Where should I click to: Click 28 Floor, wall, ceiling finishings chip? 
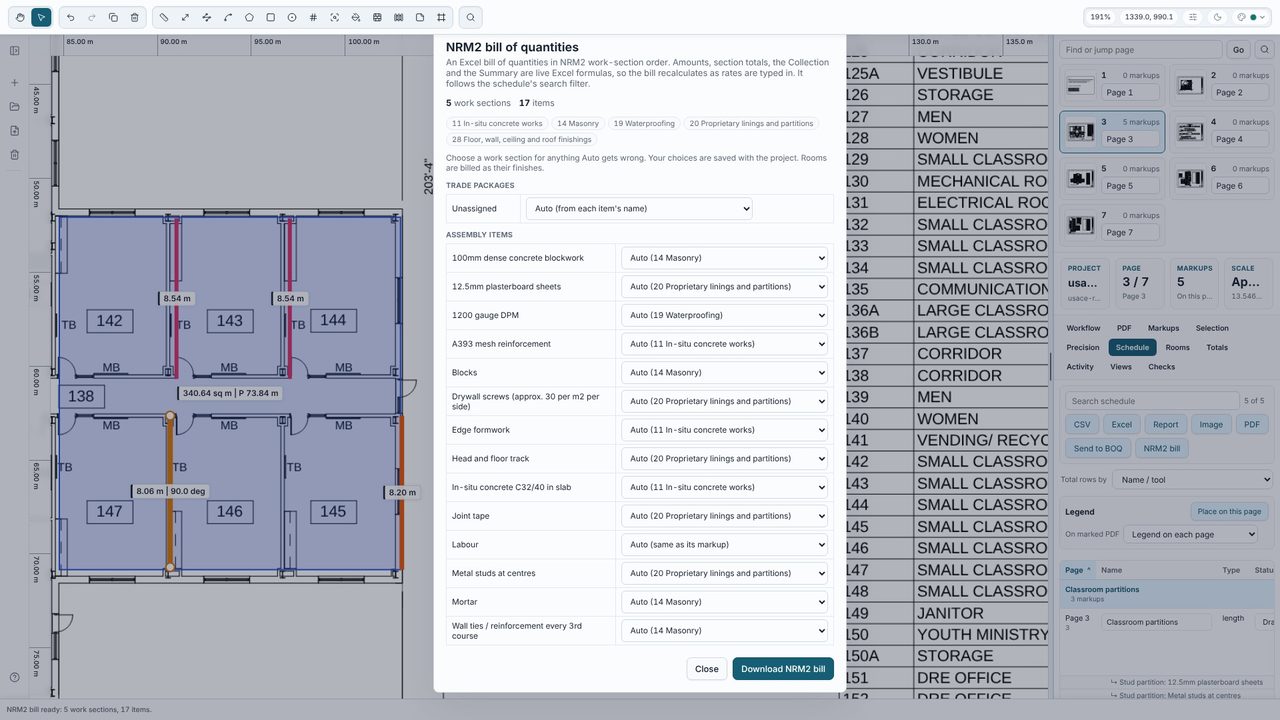point(521,140)
